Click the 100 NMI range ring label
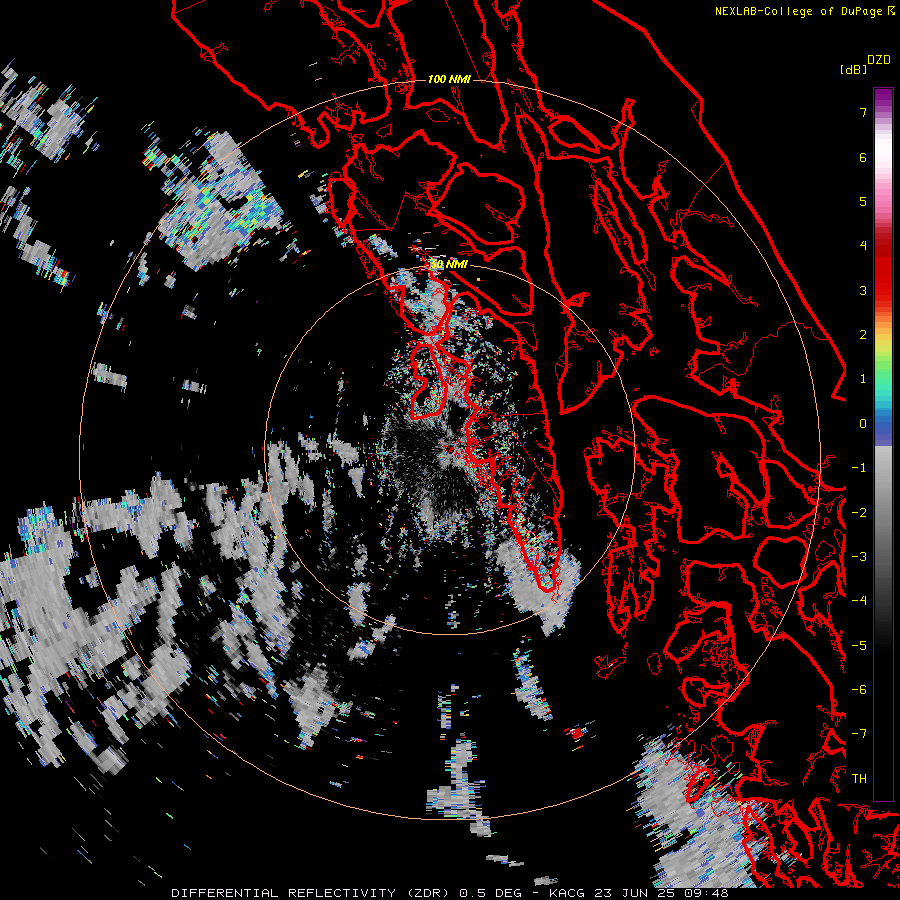900x900 pixels. (x=449, y=79)
